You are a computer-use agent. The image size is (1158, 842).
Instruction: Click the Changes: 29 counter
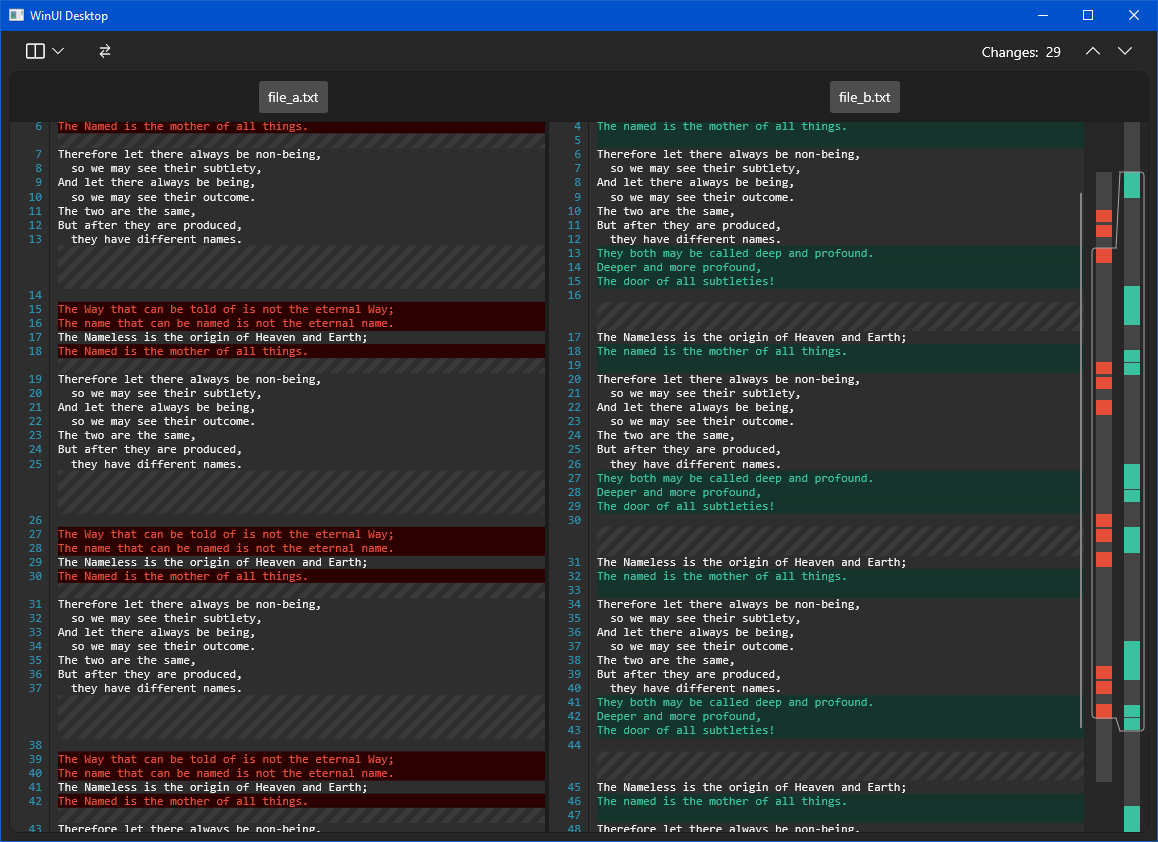(x=1021, y=52)
